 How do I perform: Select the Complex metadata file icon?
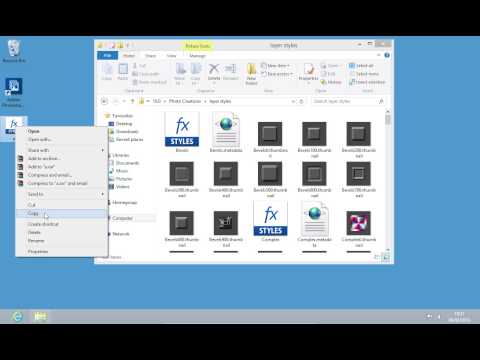coord(314,219)
